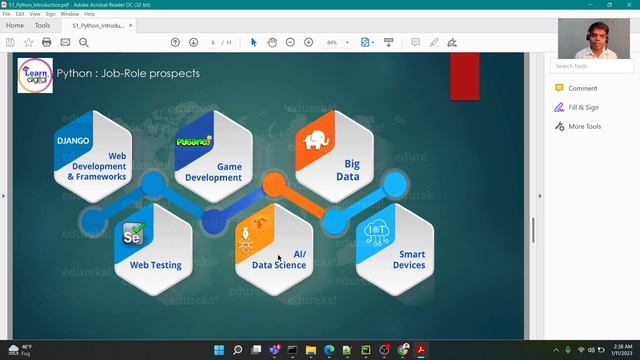Collapse the right tools pane arrow
The height and width of the screenshot is (360, 640).
540,196
